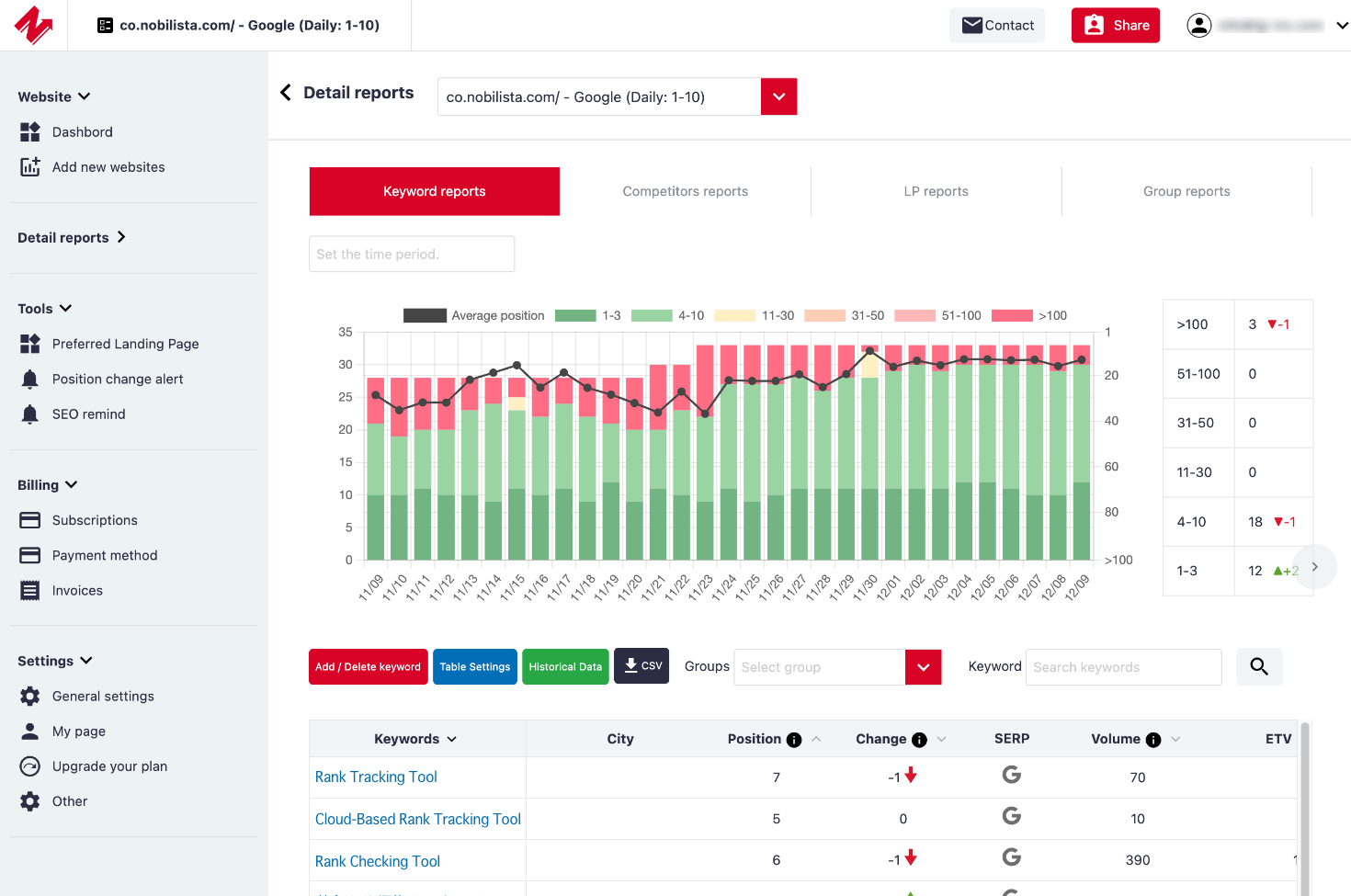Click the Nobilista logo icon
Screen dimensions: 1351x896
coord(34,25)
